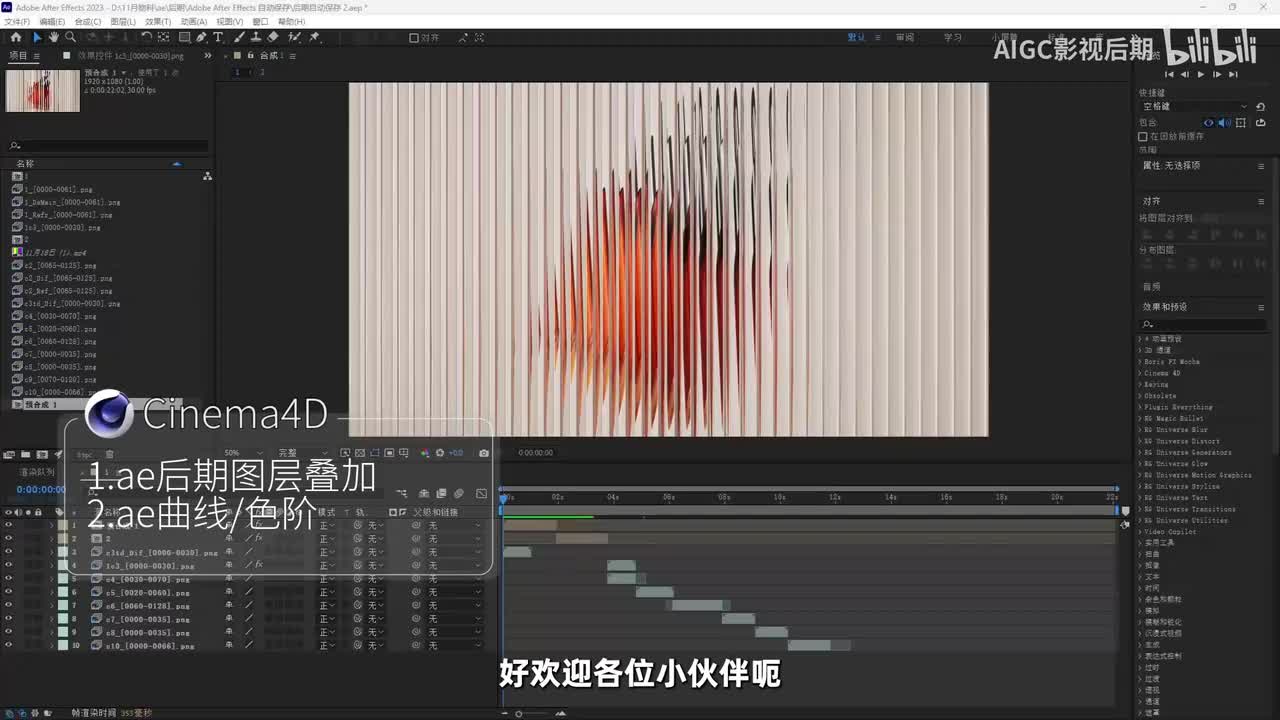This screenshot has width=1280, height=720.
Task: Open the 图层(L) menu
Action: point(123,21)
